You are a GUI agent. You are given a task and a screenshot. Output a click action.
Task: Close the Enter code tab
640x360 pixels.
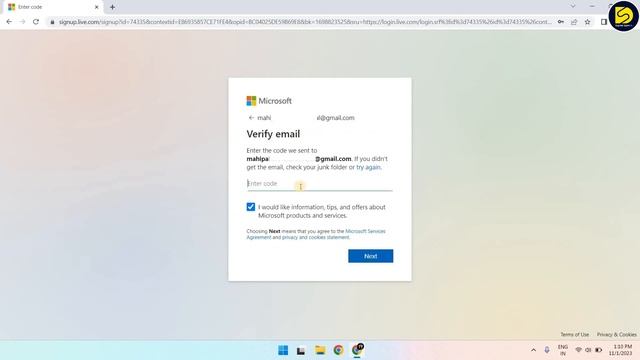coord(97,7)
